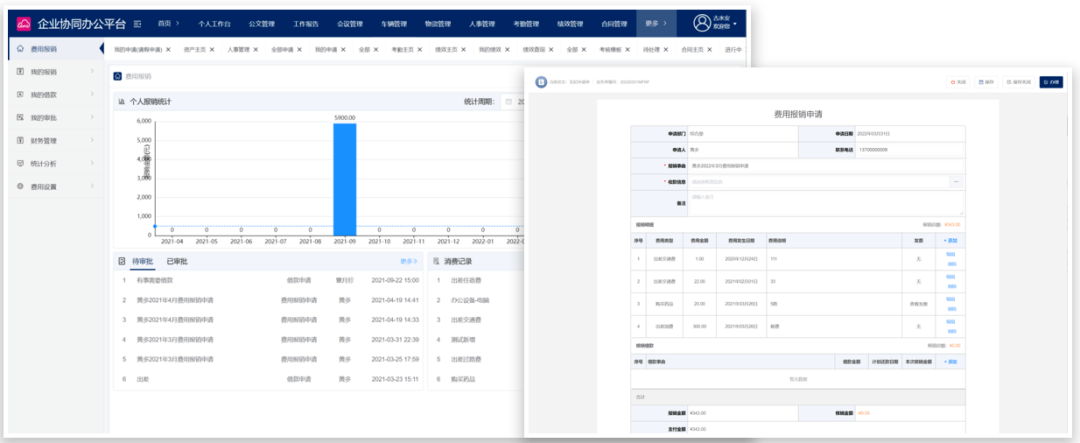Click the dark blue submit button in form toolbar
Image resolution: width=1080 pixels, height=443 pixels.
click(x=1050, y=82)
